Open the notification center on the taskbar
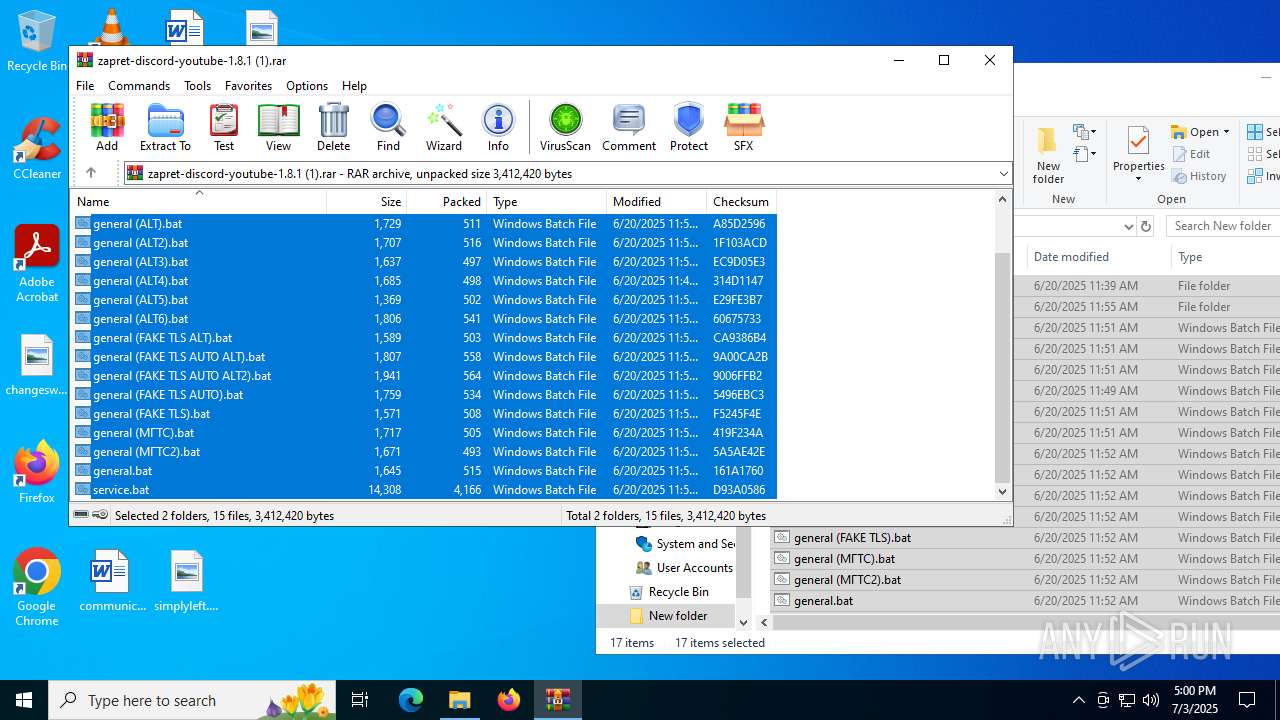The height and width of the screenshot is (720, 1280). pos(1247,700)
